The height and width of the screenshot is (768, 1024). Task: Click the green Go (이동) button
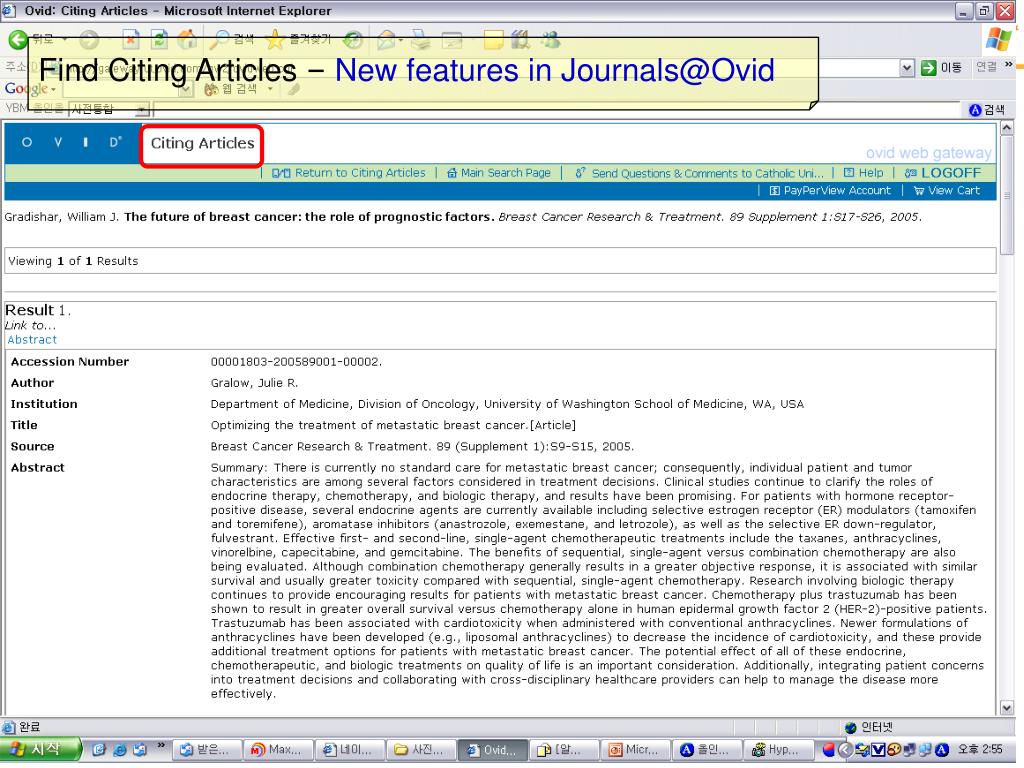[941, 67]
